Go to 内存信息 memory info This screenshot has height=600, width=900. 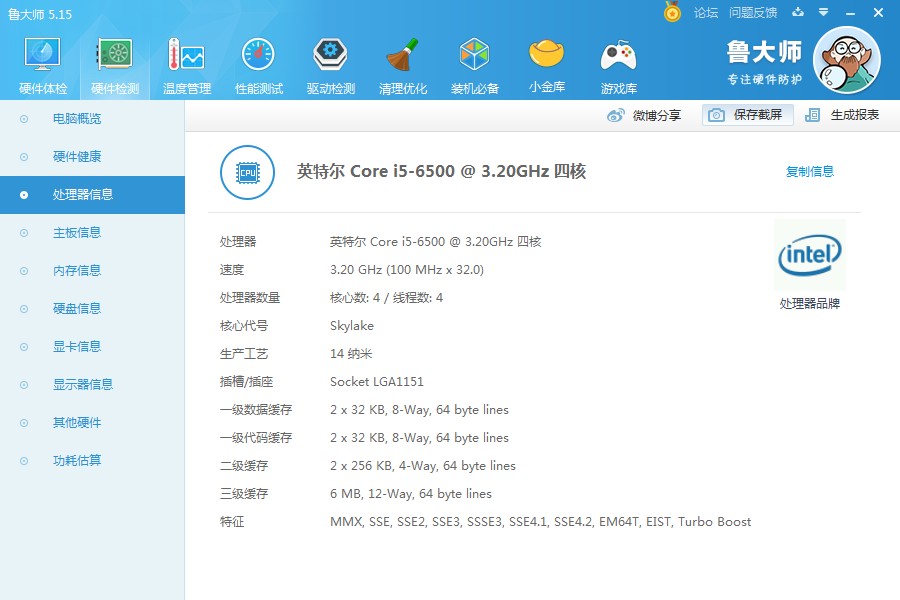[92, 270]
